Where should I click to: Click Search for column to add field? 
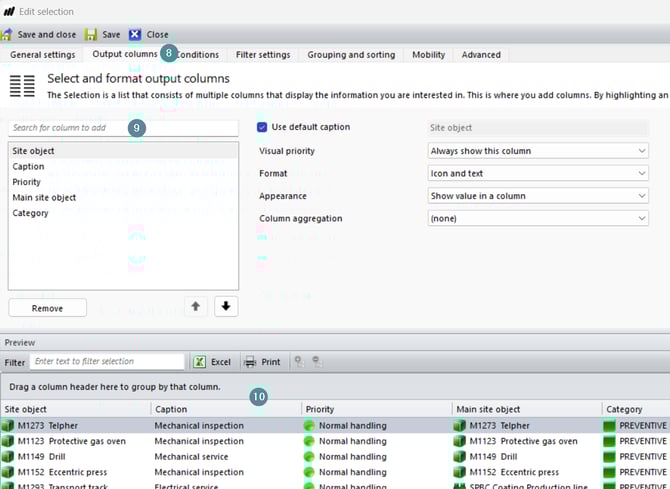point(123,128)
